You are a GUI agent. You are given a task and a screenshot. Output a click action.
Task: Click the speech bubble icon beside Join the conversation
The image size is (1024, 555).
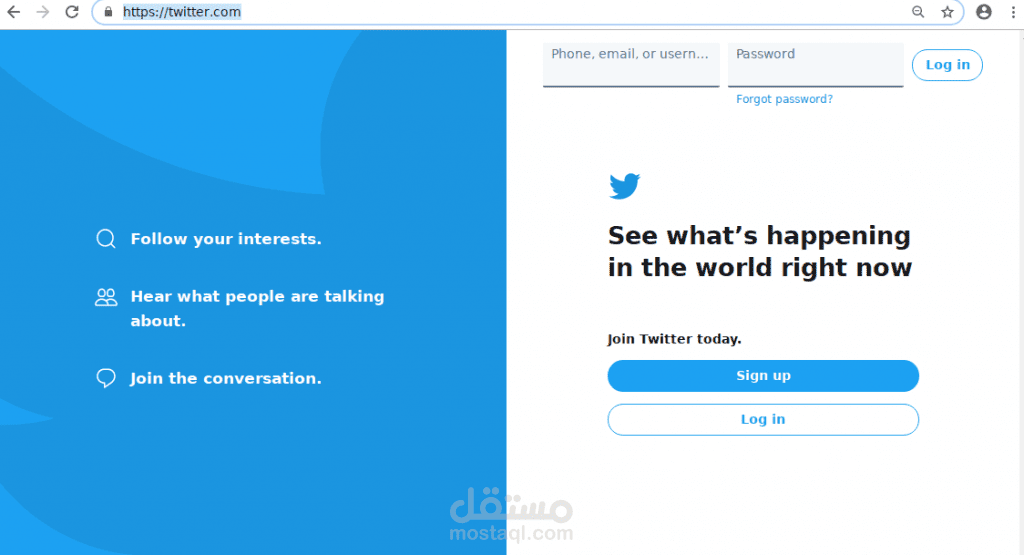(x=106, y=378)
